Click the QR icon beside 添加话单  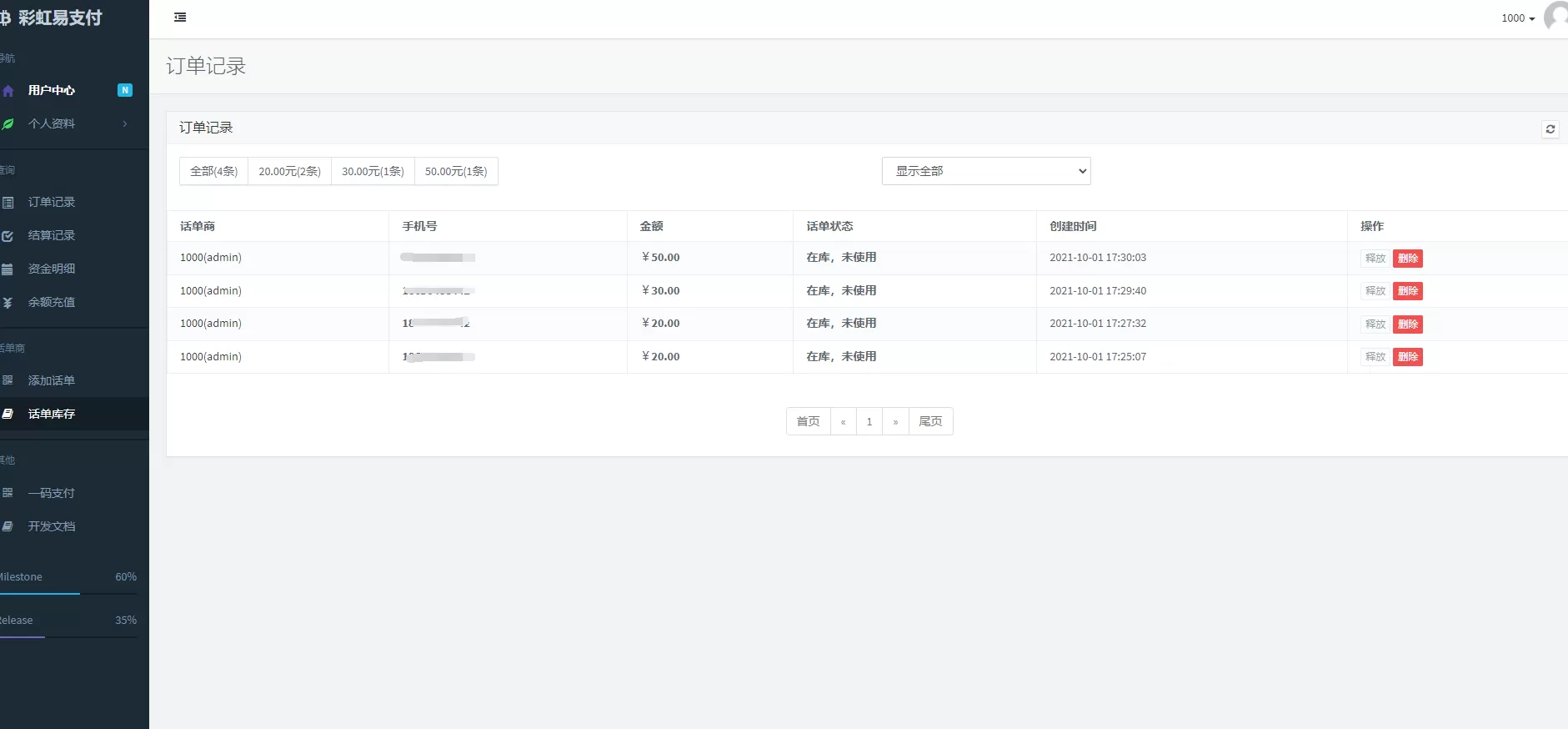coord(8,380)
